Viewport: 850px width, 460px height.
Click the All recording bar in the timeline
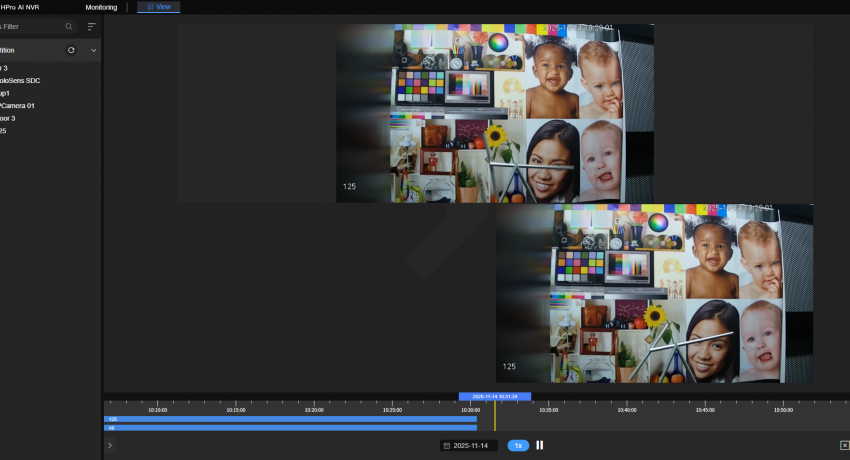pos(291,427)
